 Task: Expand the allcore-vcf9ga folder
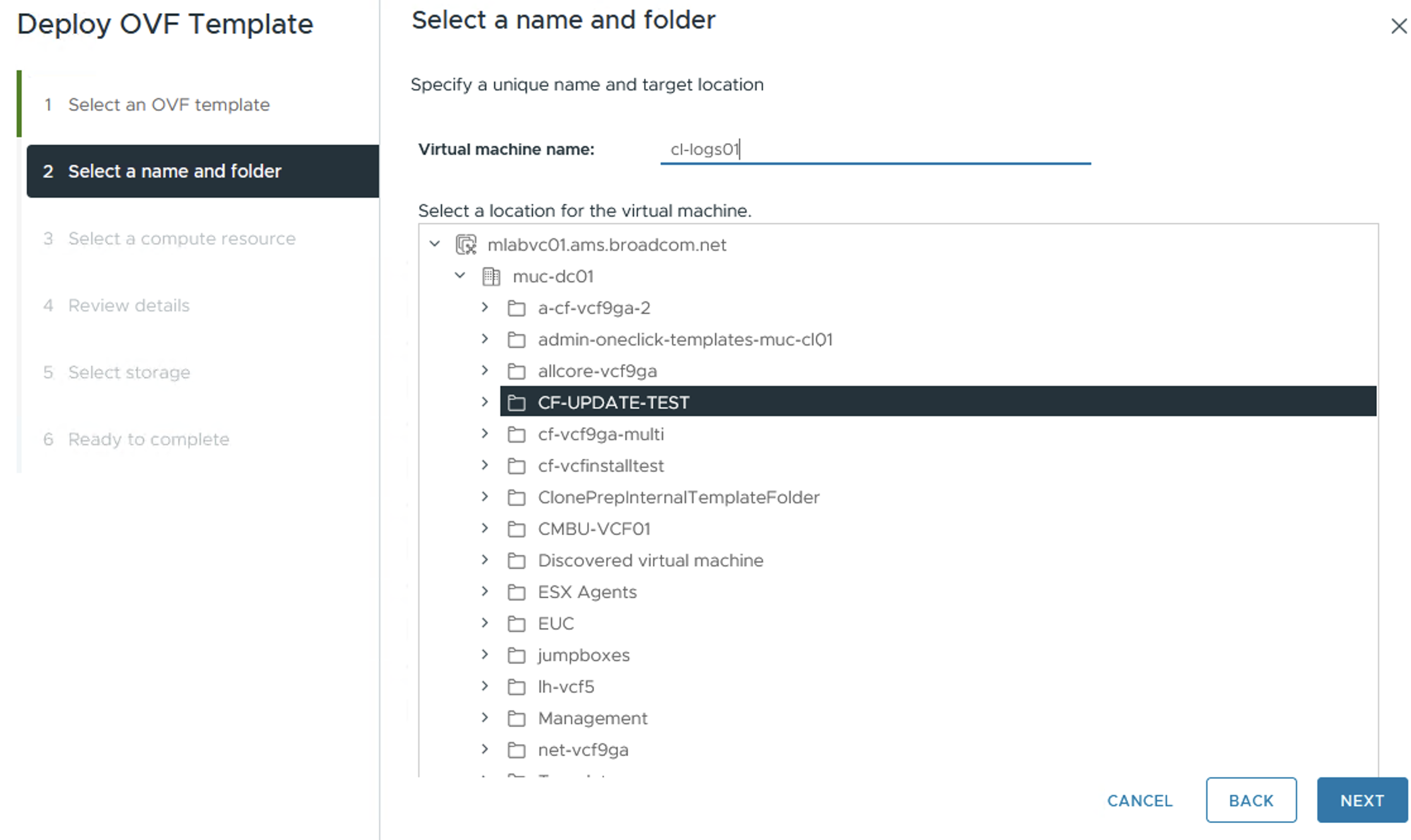(x=484, y=371)
